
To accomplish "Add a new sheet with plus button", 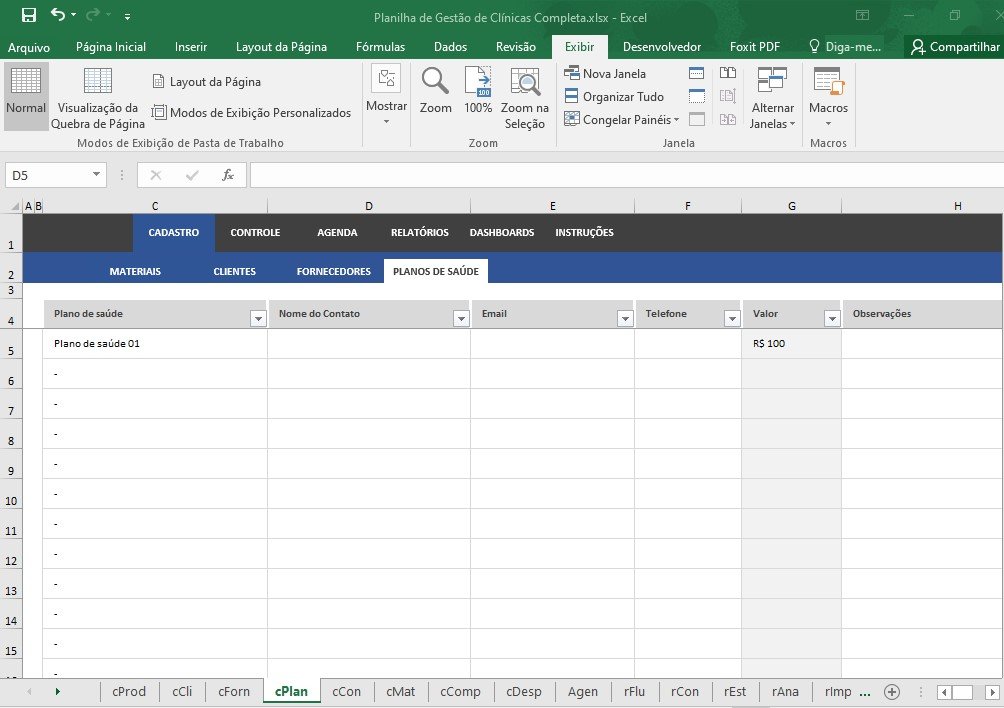I will tap(892, 691).
